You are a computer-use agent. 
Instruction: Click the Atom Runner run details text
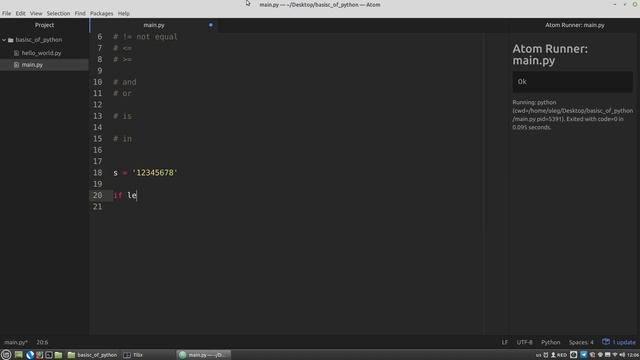pos(573,115)
